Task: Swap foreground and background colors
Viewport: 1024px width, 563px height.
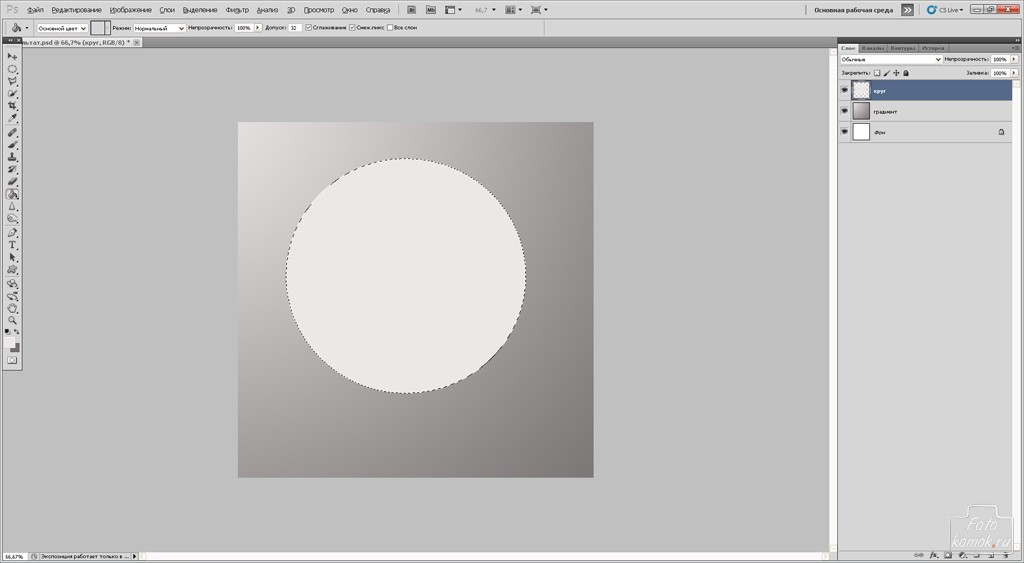Action: click(17, 332)
